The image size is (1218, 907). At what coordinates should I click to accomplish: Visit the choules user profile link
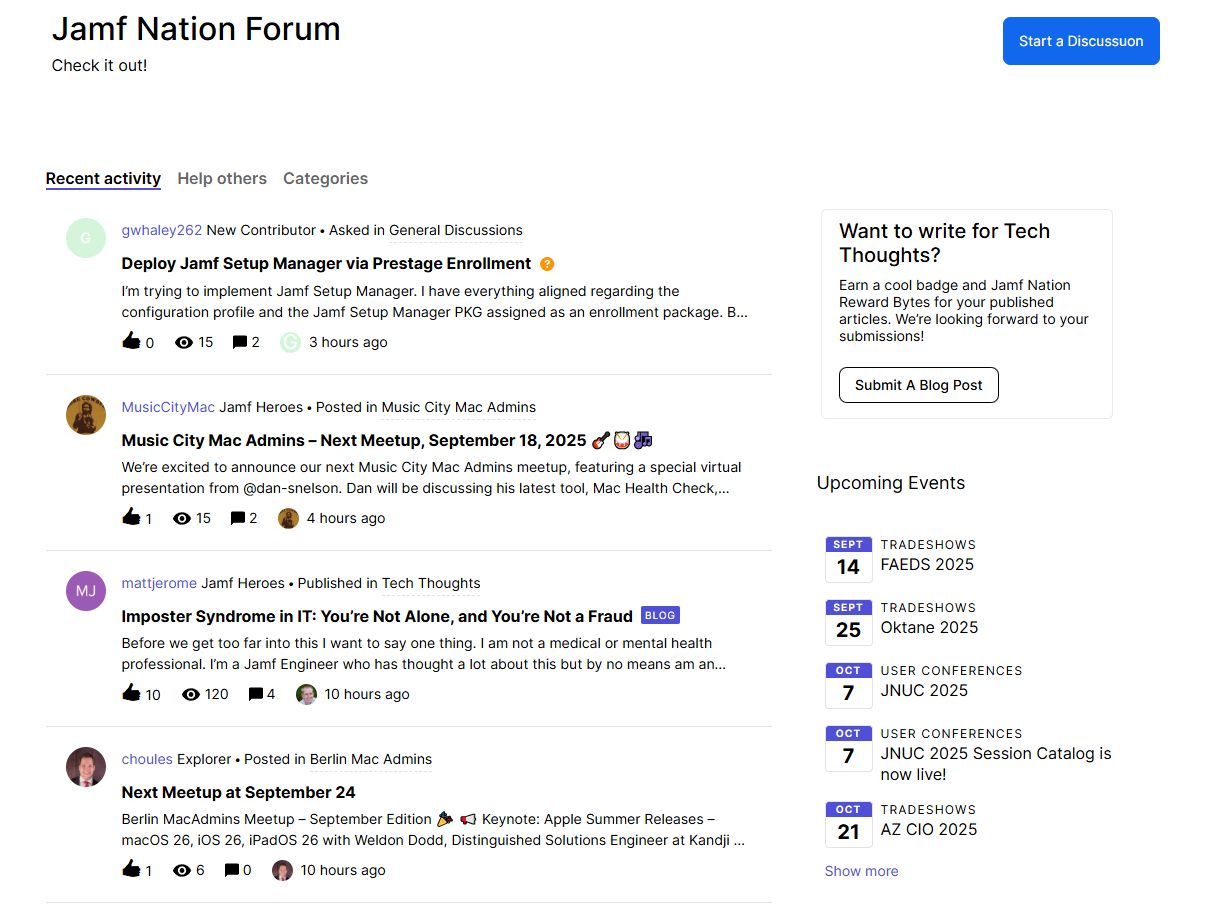147,759
